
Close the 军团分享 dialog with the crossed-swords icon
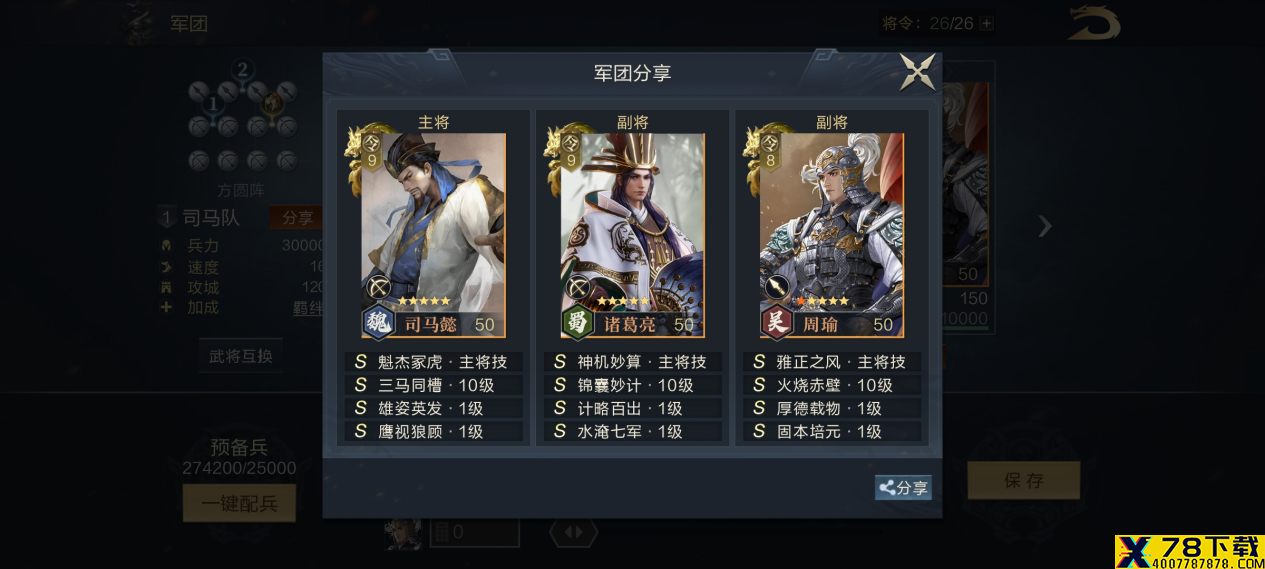coord(917,72)
